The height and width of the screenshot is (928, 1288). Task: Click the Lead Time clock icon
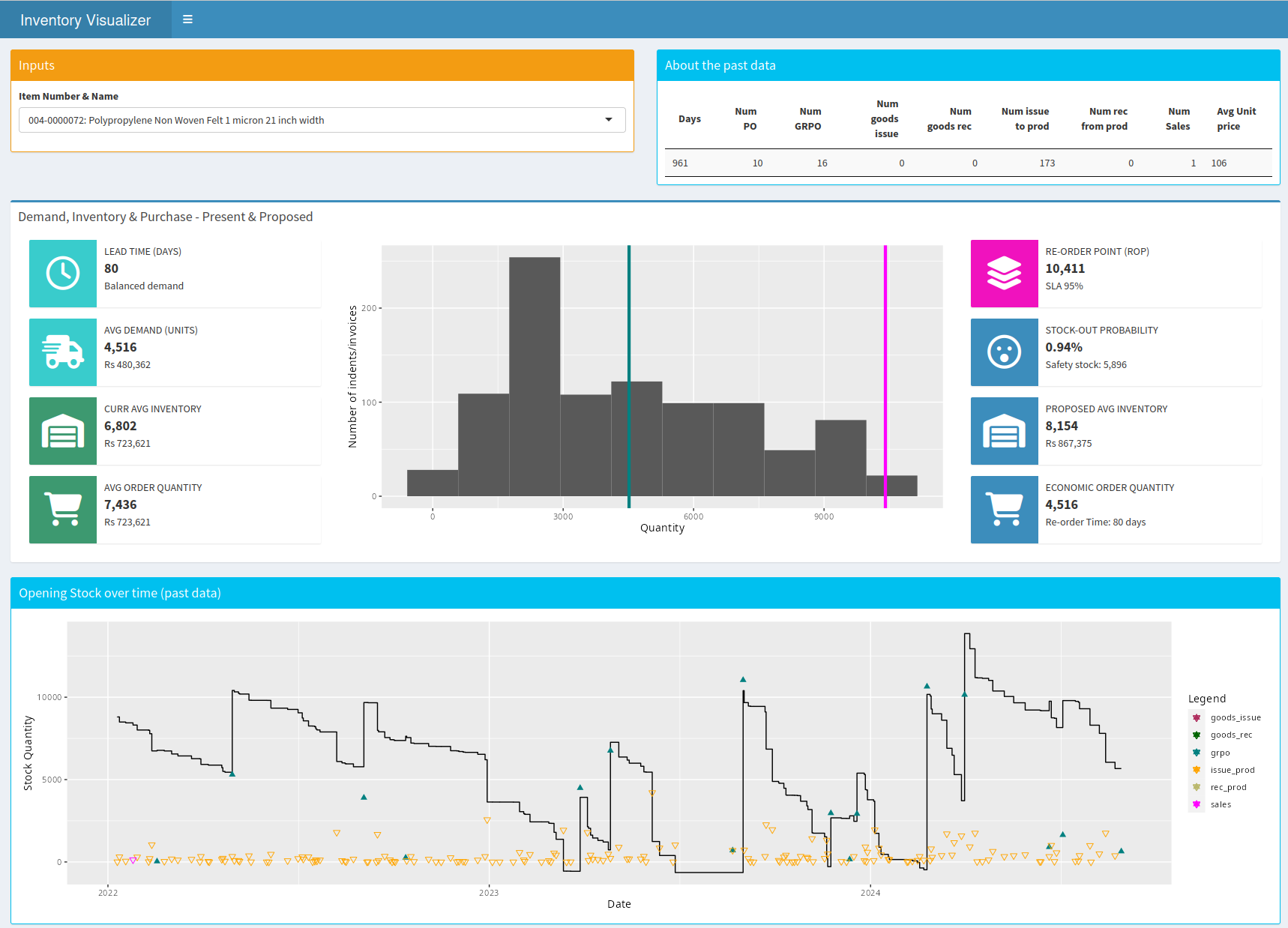click(63, 274)
